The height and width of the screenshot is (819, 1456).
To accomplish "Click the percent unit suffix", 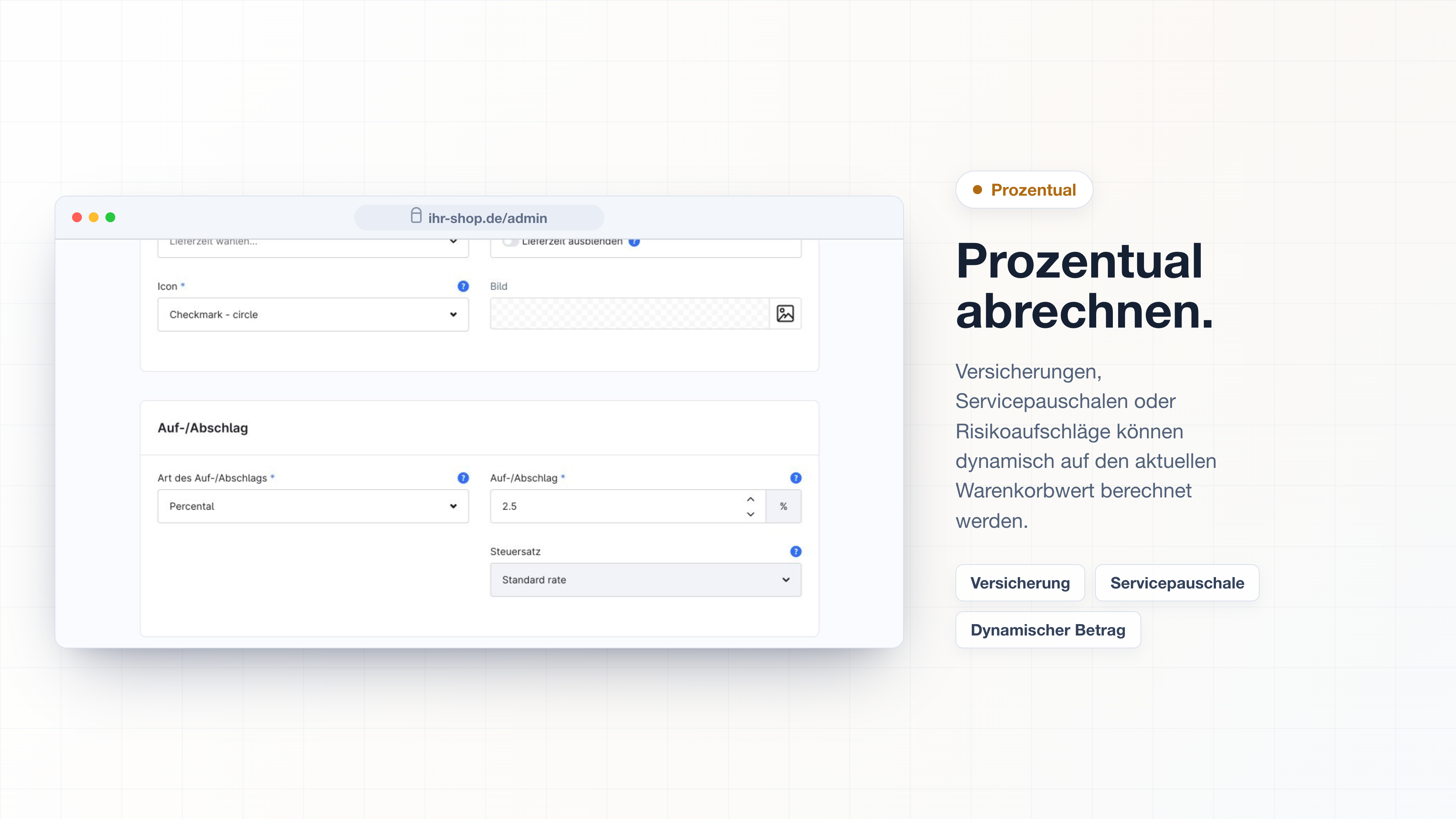I will [783, 506].
